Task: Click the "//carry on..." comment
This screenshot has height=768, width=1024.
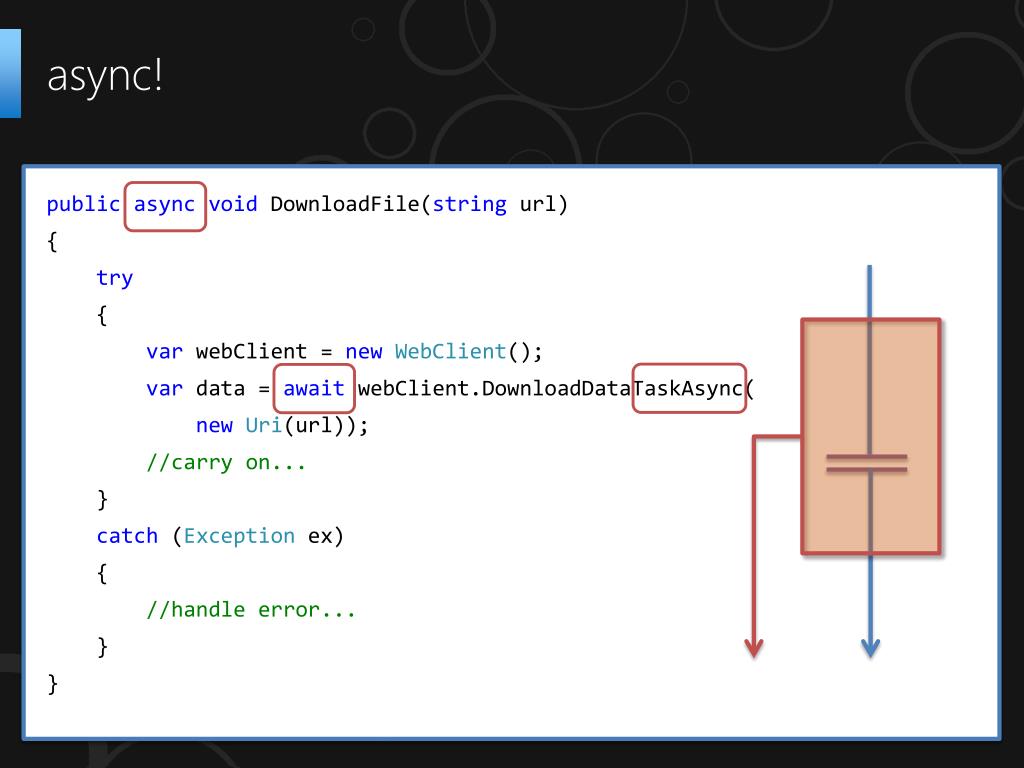Action: click(x=226, y=462)
